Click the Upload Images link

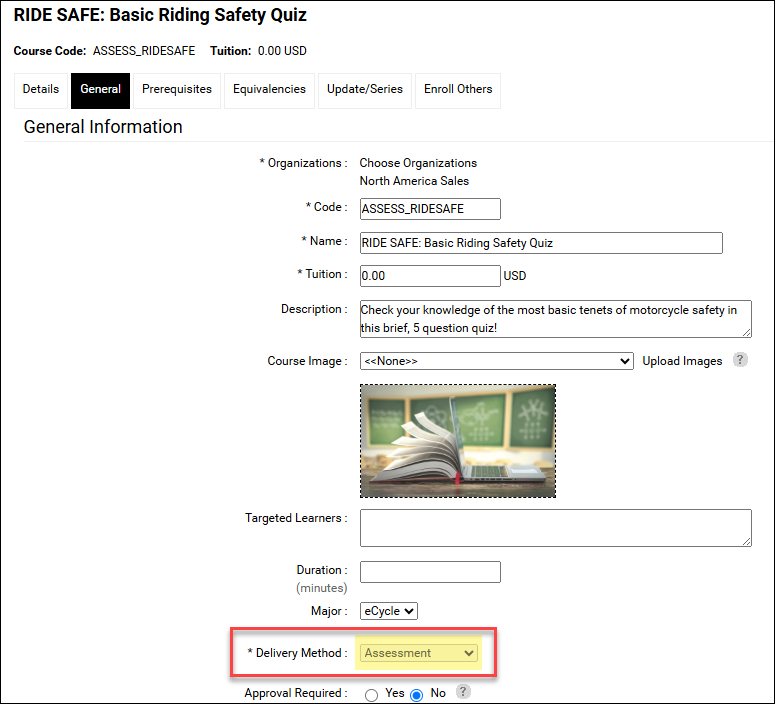coord(682,361)
